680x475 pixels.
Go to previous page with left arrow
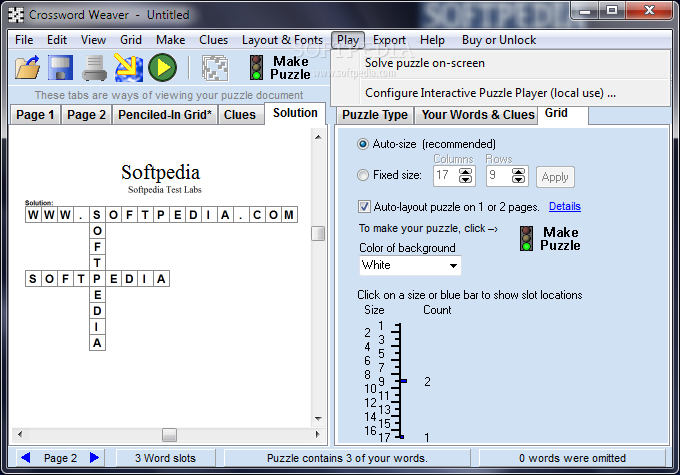pyautogui.click(x=26, y=458)
